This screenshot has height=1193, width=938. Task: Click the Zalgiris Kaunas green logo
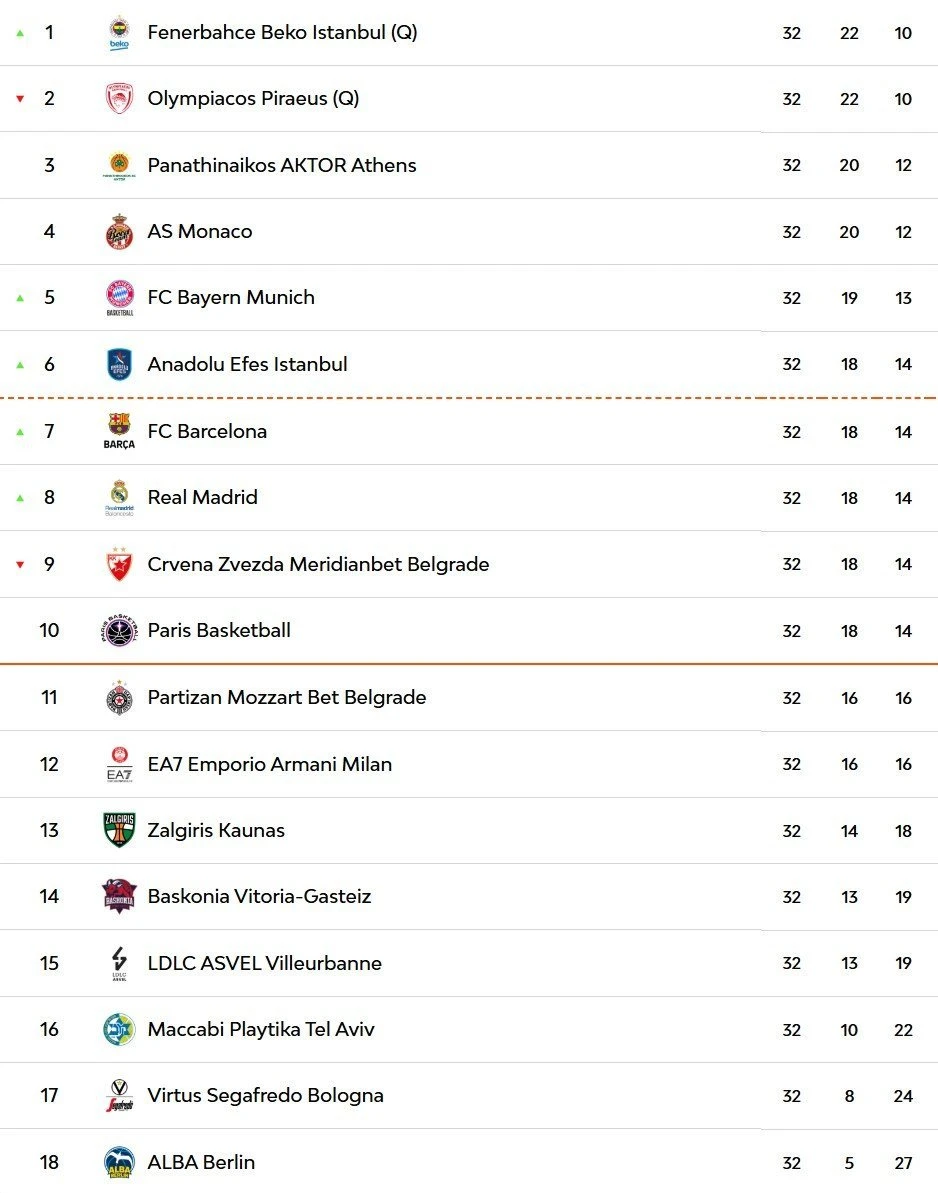(119, 830)
